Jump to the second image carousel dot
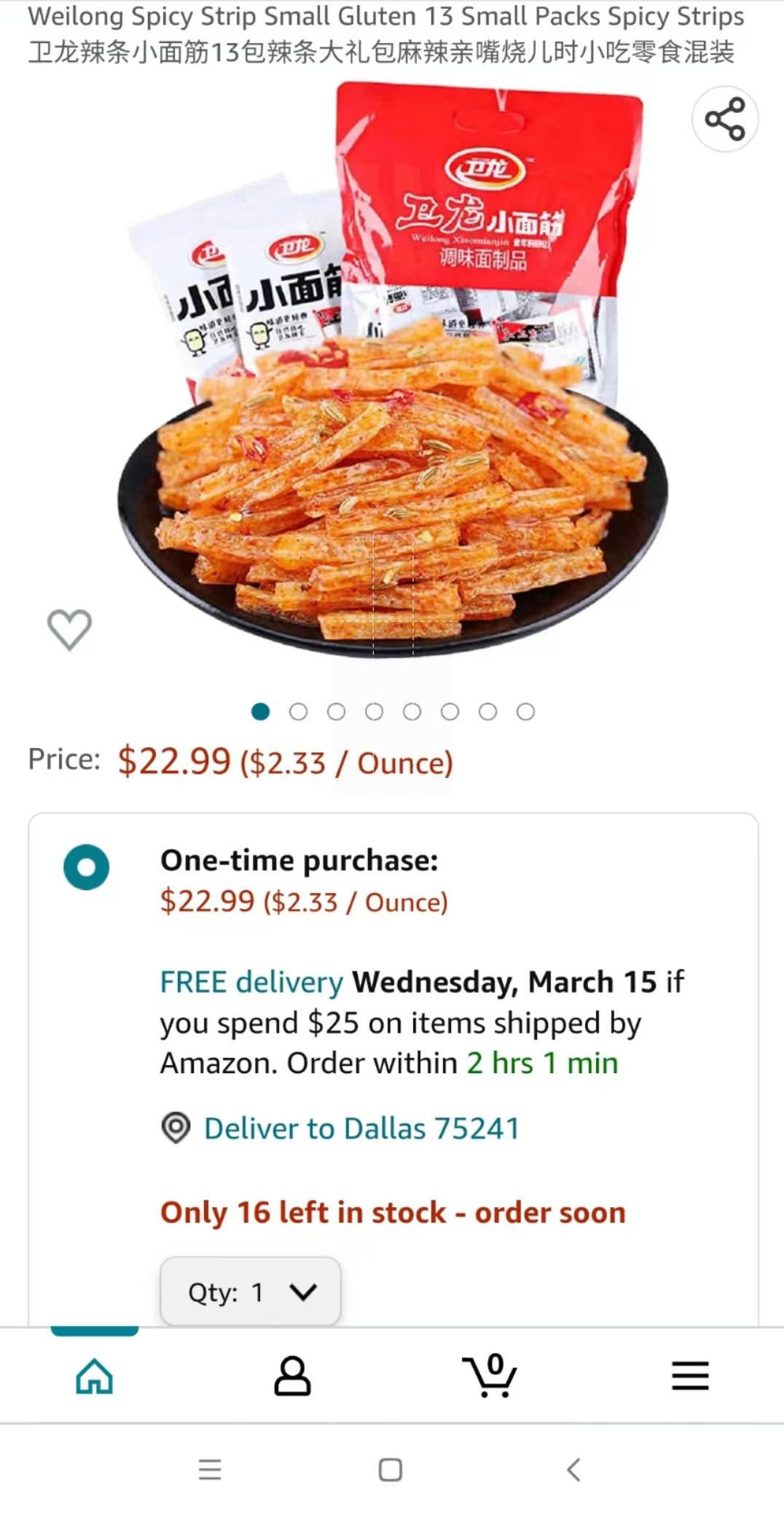The height and width of the screenshot is (1517, 784). tap(298, 711)
